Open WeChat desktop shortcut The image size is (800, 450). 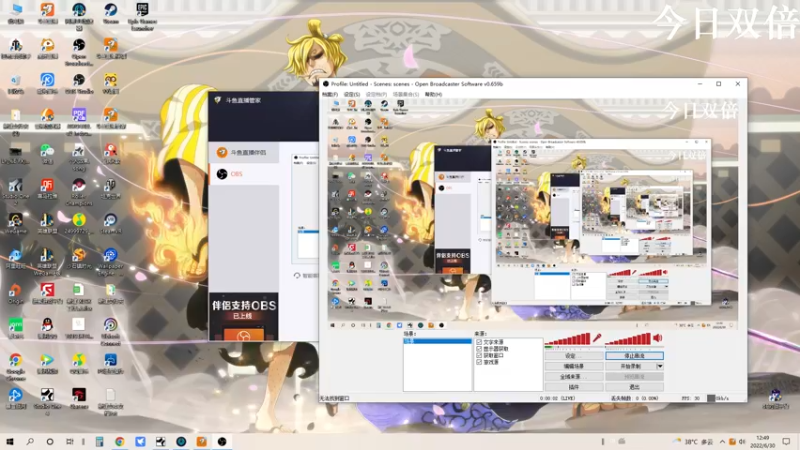pyautogui.click(x=47, y=154)
